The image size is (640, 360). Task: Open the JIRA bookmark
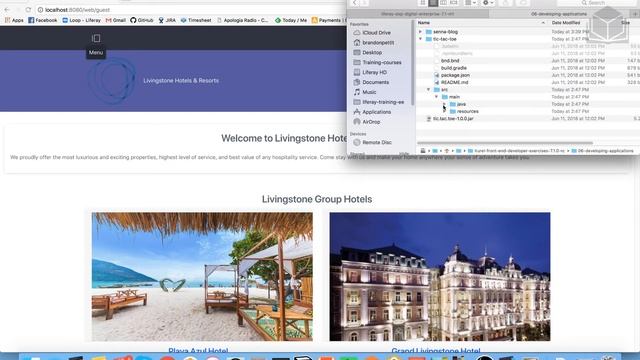click(x=167, y=20)
